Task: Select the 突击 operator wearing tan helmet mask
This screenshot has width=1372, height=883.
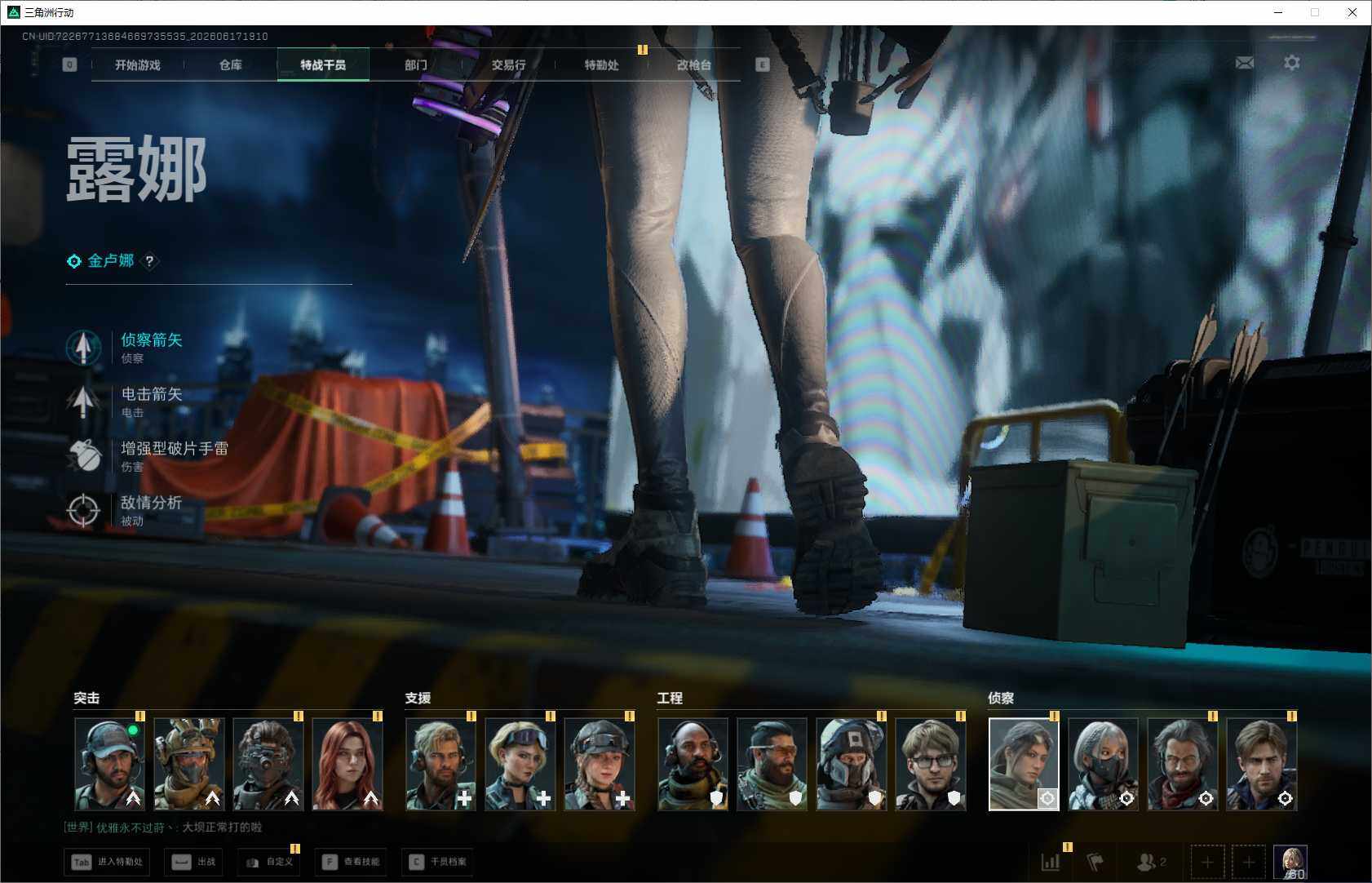Action: tap(189, 764)
